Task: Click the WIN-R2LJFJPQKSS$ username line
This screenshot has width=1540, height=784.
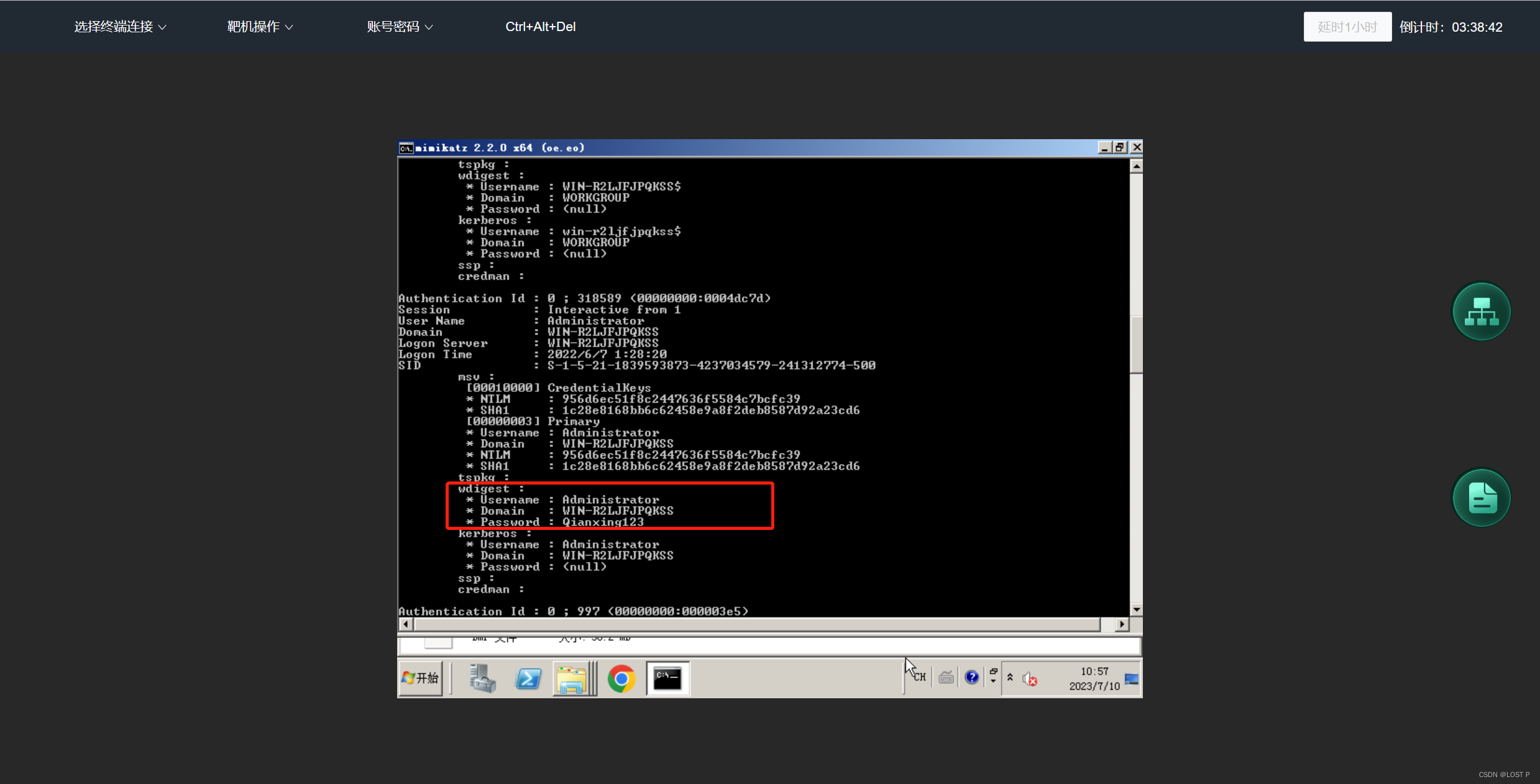Action: pos(574,186)
